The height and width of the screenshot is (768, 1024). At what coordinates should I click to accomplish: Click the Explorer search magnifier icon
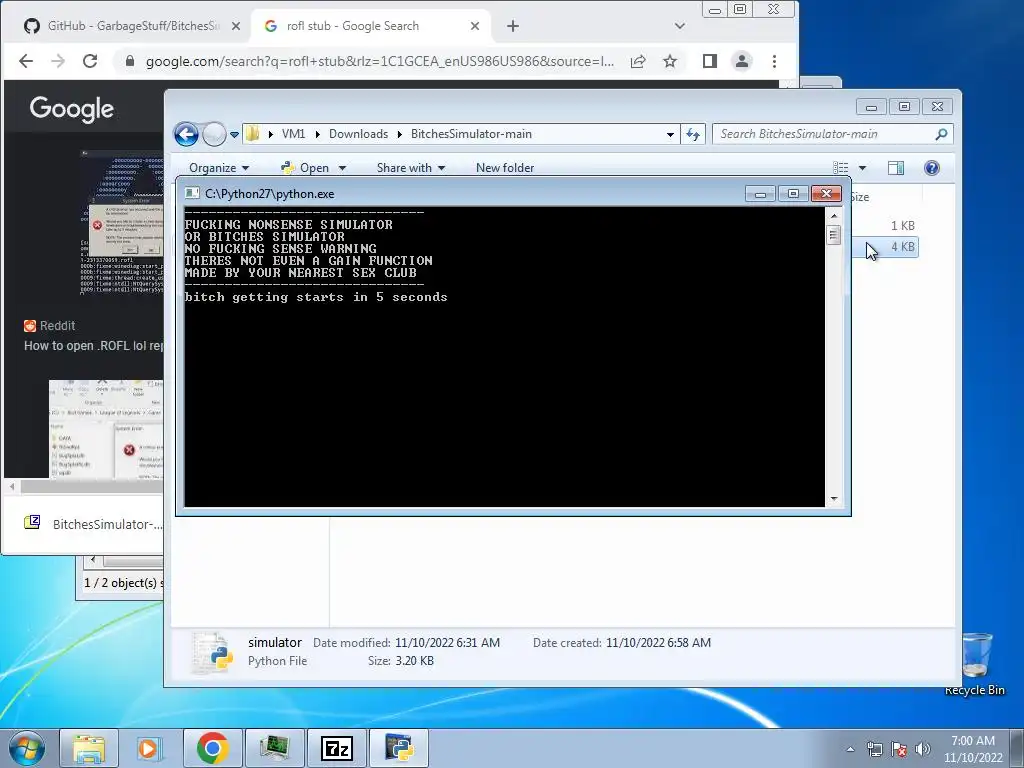(941, 134)
